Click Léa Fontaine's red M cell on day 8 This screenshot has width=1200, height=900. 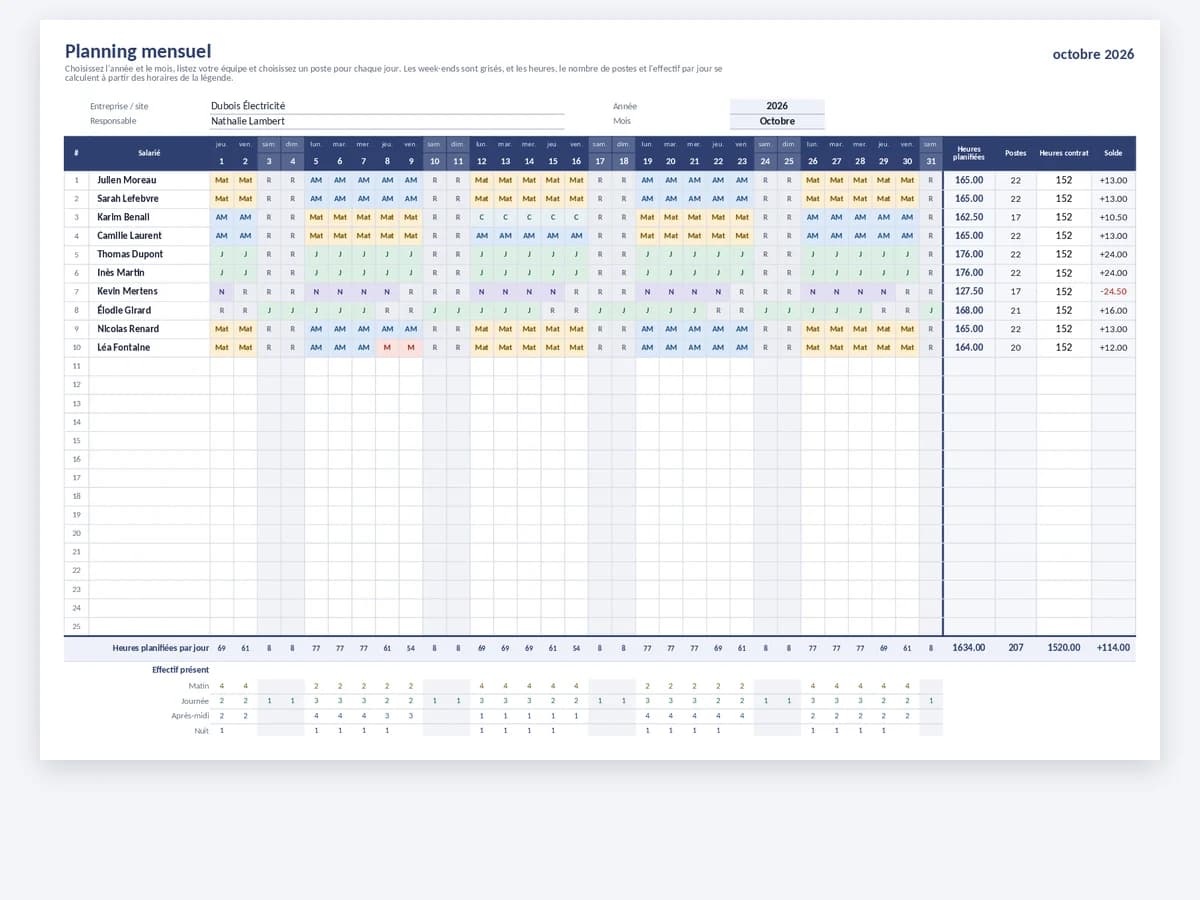(387, 347)
